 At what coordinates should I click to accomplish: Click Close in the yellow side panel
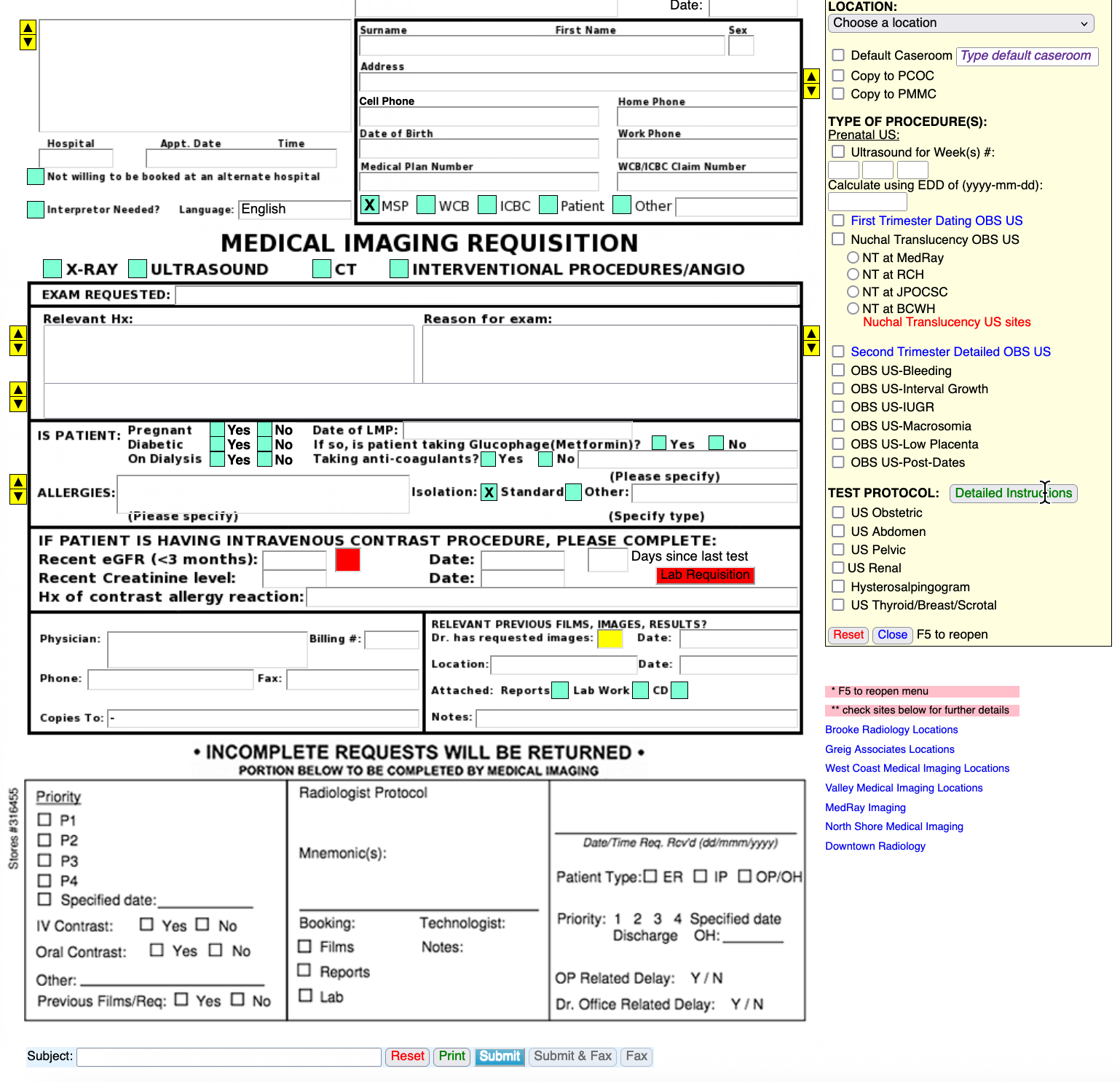click(x=892, y=635)
